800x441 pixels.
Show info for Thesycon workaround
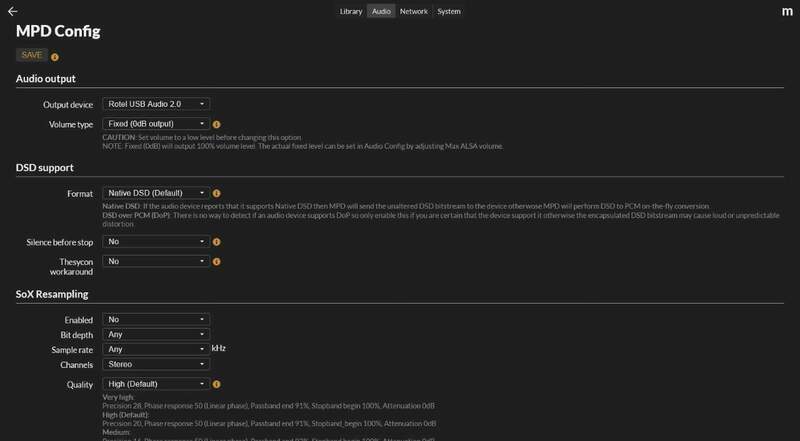[217, 261]
